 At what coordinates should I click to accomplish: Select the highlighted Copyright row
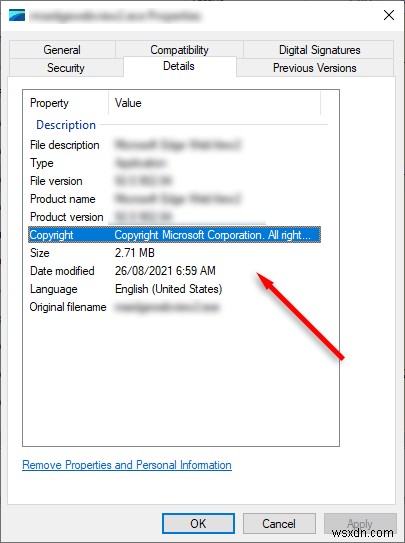174,235
